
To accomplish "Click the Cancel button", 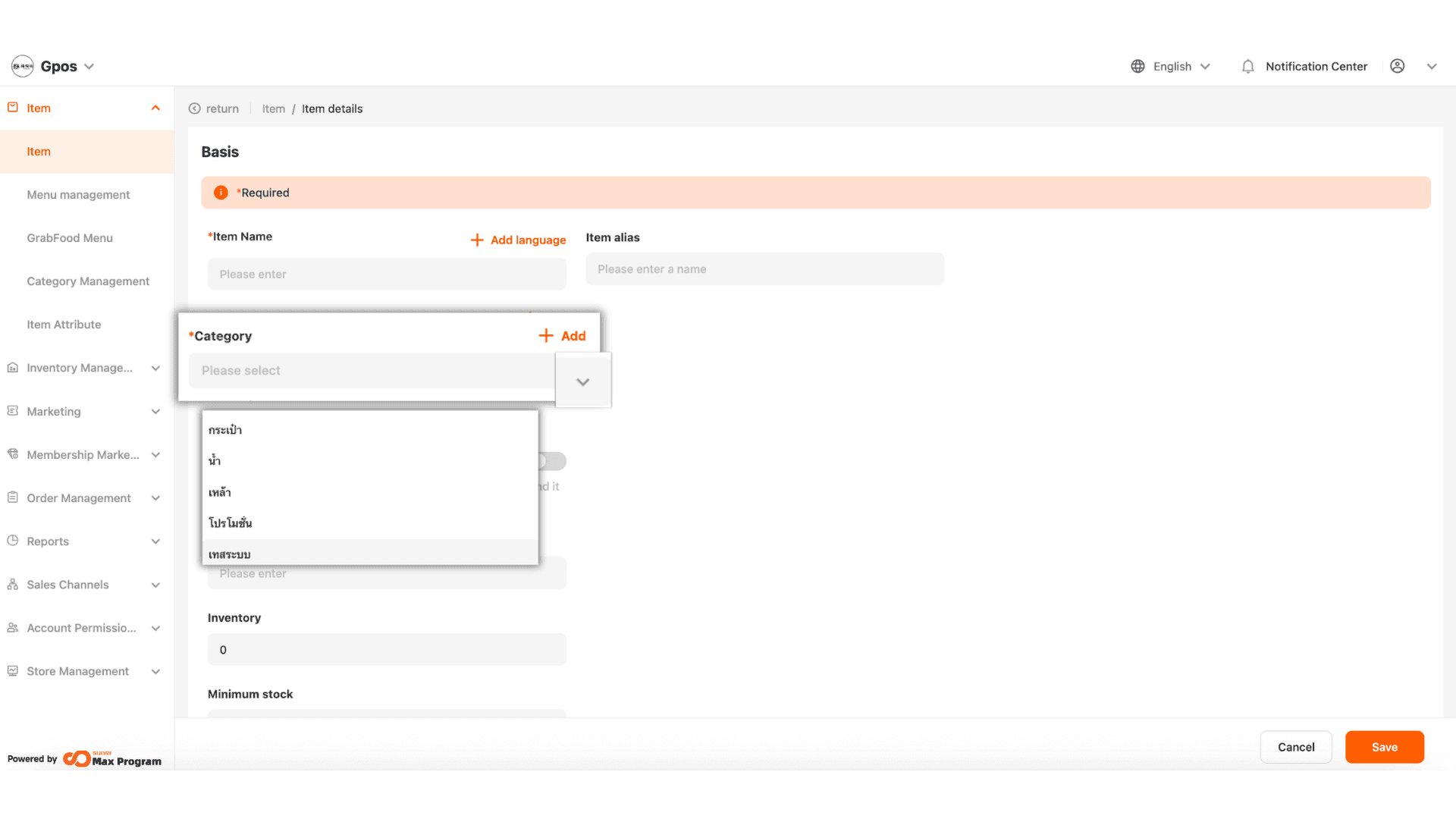I will [x=1295, y=747].
